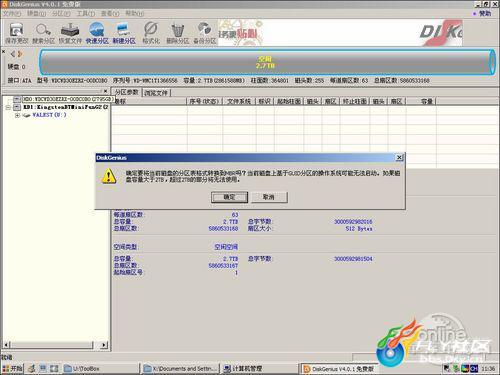Click the 赞助 sponsor link at top right
Viewport: 500px width, 375px height.
tap(485, 13)
